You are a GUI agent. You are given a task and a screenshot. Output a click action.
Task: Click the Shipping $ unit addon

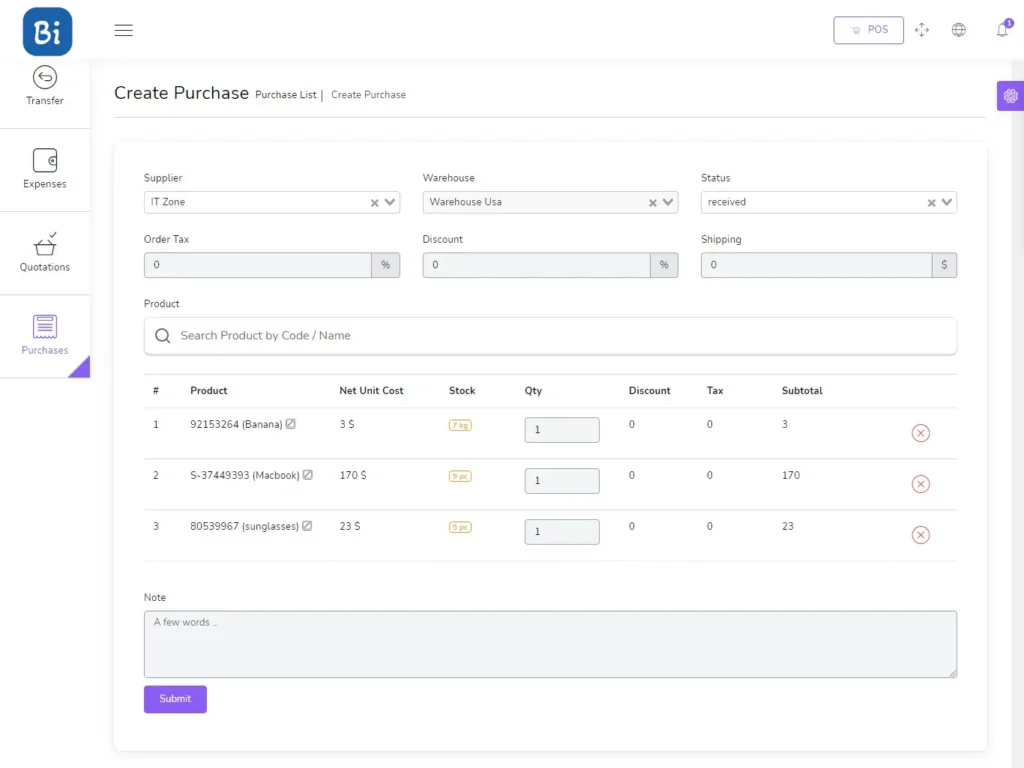click(x=944, y=265)
